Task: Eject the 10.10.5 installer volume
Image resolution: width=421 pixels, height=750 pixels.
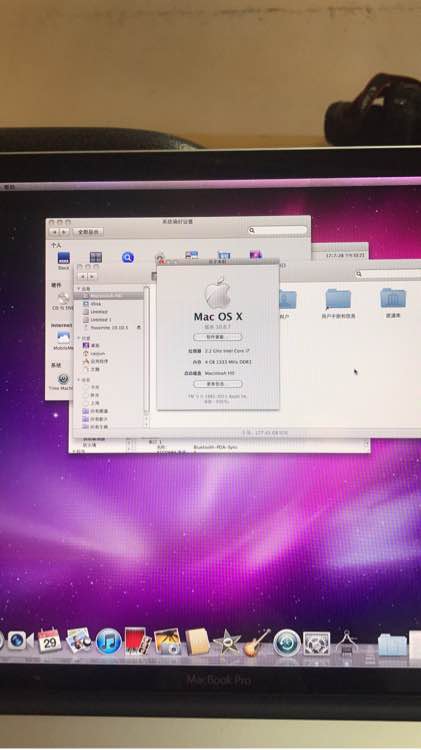Action: pyautogui.click(x=139, y=327)
